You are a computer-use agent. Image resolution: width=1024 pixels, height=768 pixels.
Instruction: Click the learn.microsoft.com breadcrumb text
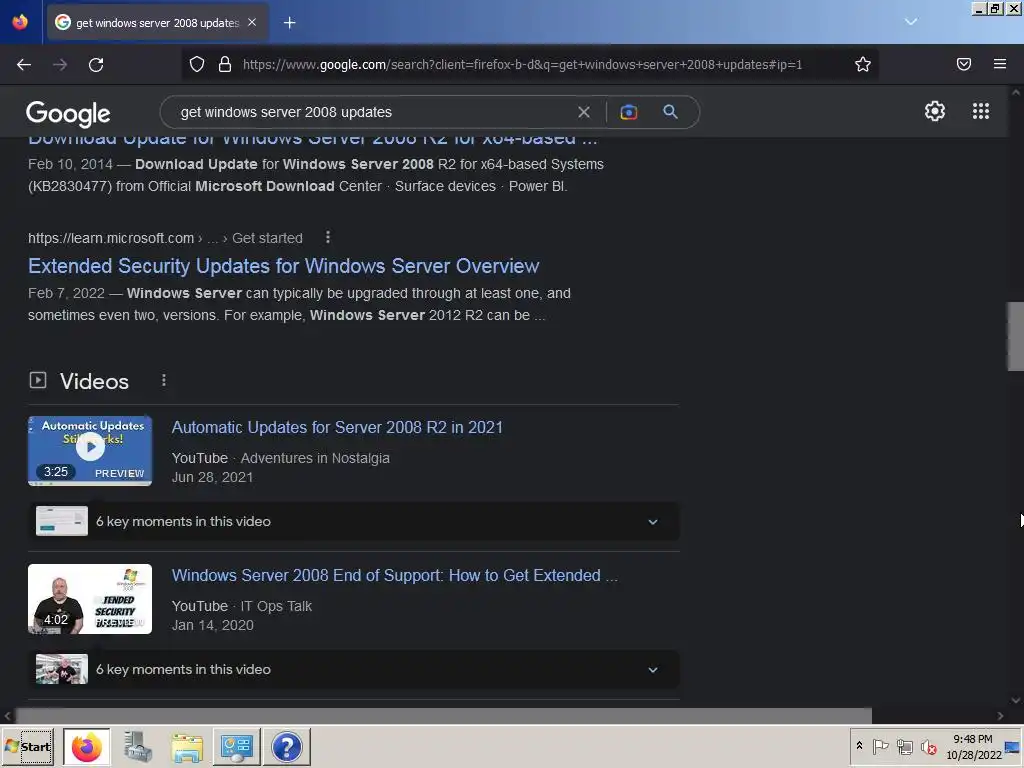coord(165,238)
